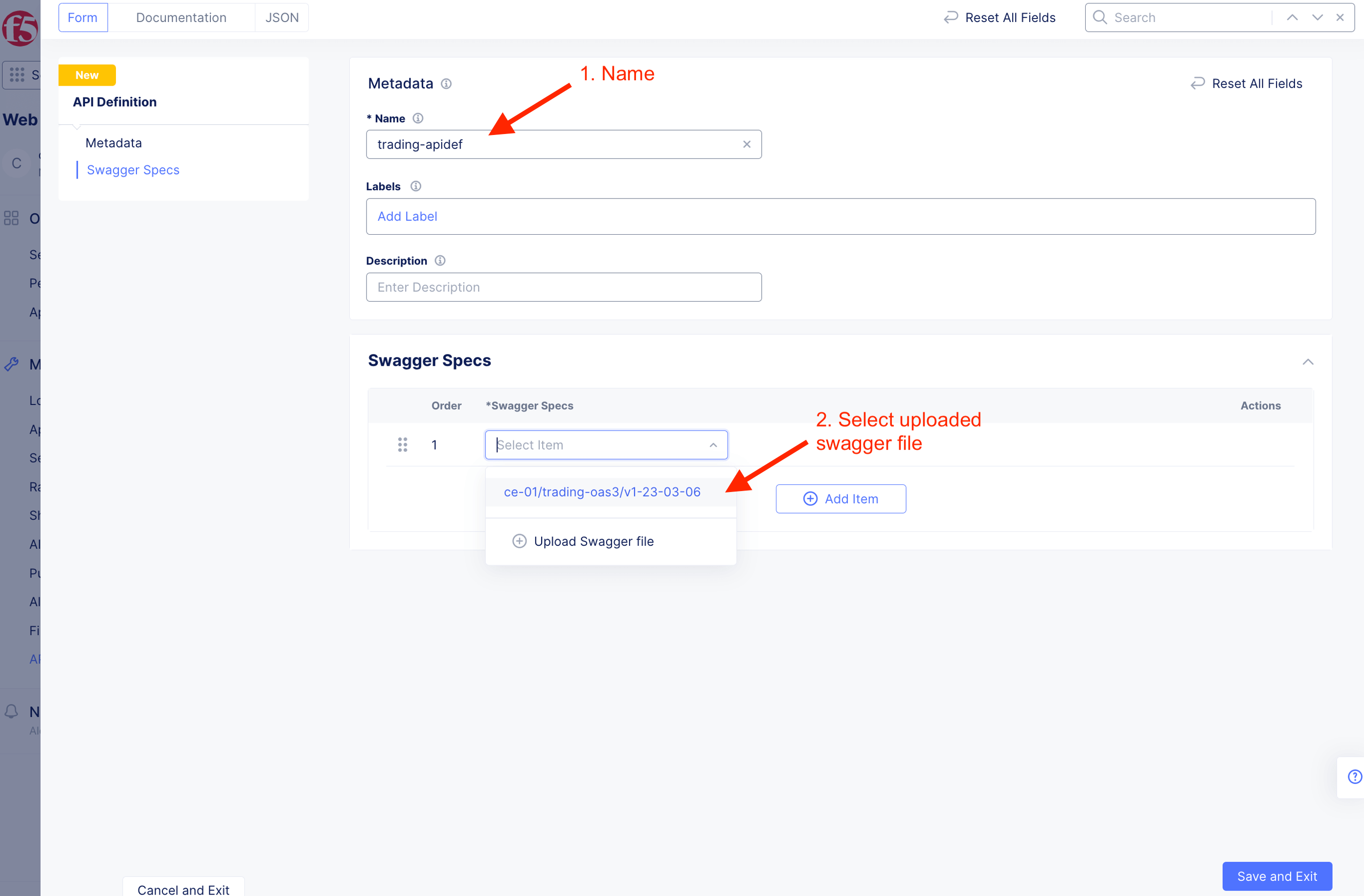Choose ce-01/trading-oas3/v1-23-03-06 option
This screenshot has height=896, width=1364.
[602, 492]
